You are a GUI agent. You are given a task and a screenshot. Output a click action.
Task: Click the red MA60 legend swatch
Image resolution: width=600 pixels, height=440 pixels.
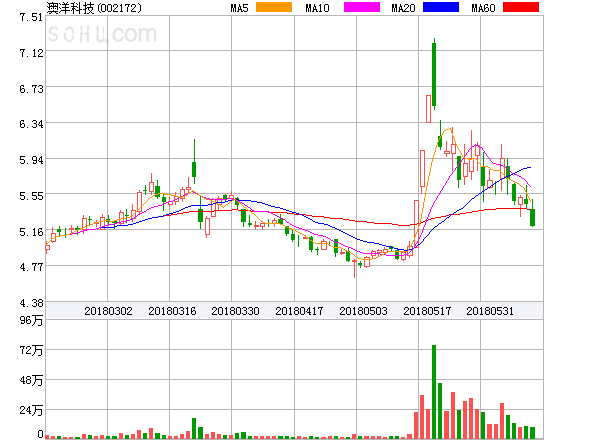tap(521, 7)
